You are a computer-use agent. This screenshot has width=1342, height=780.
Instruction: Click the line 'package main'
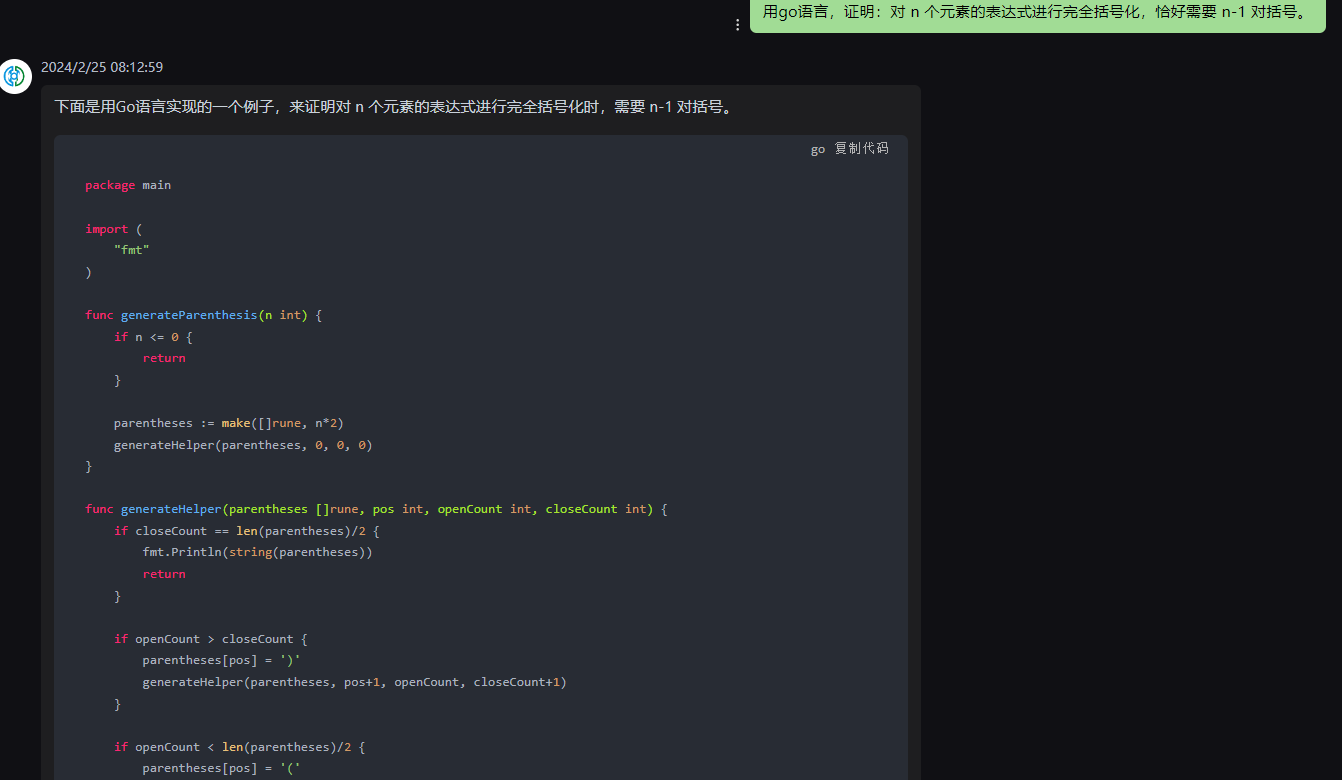click(128, 185)
